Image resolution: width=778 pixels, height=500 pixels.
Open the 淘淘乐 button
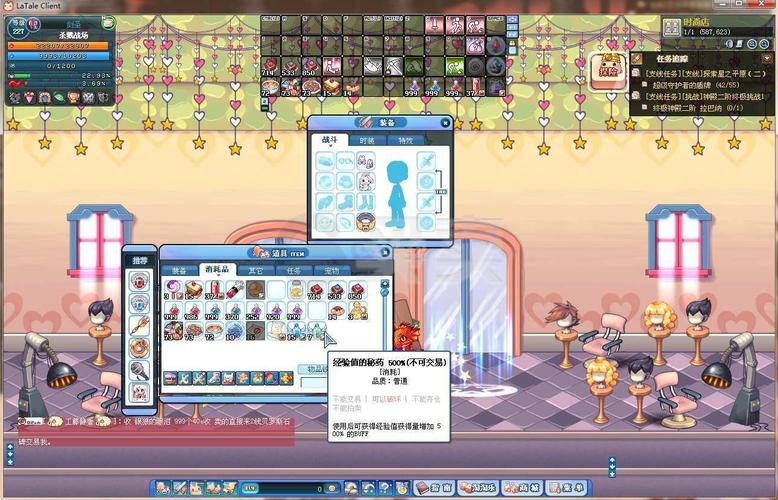[x=478, y=489]
